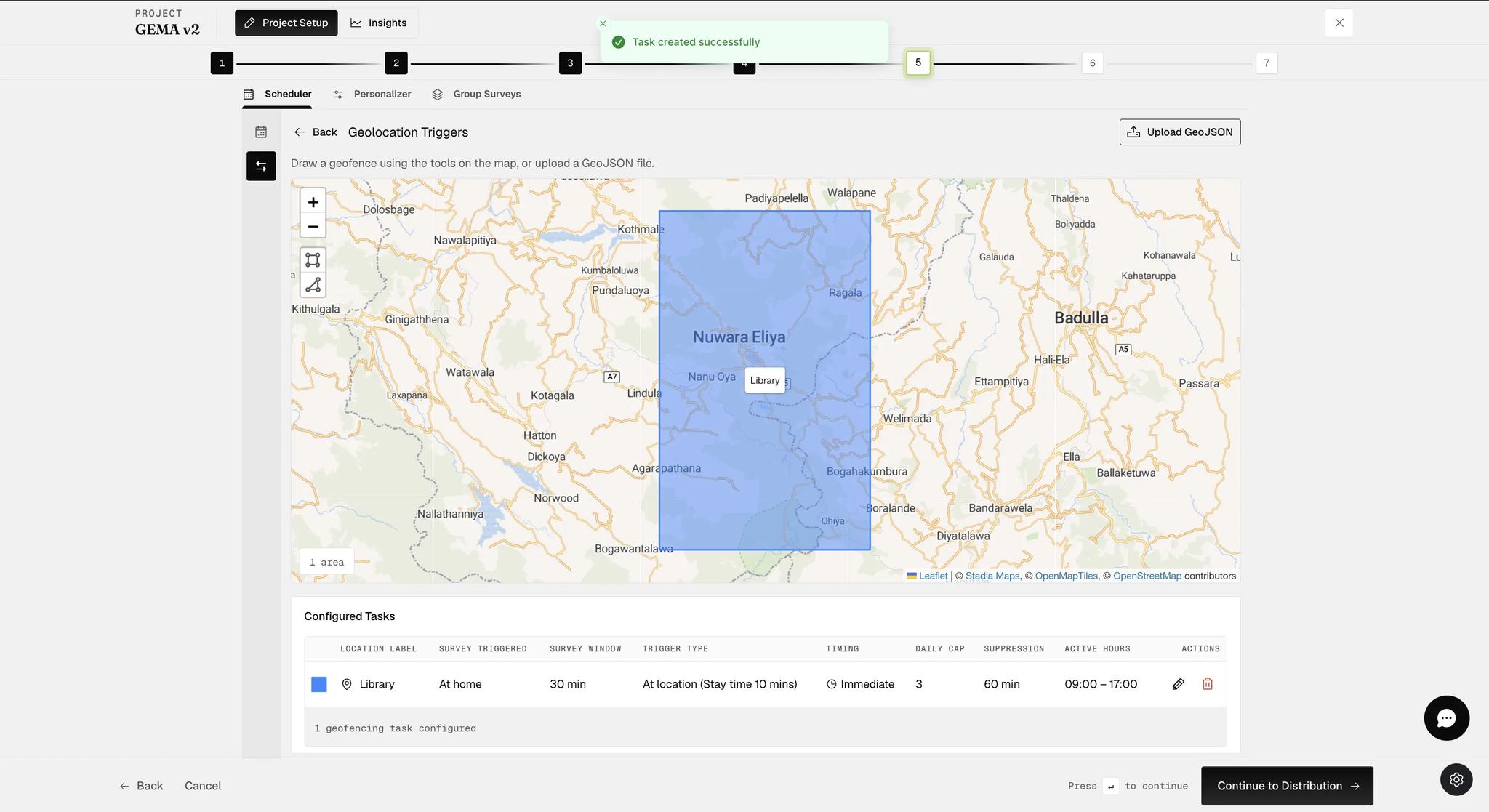This screenshot has width=1489, height=812.
Task: Open the calendar sidebar view
Action: coord(261,132)
